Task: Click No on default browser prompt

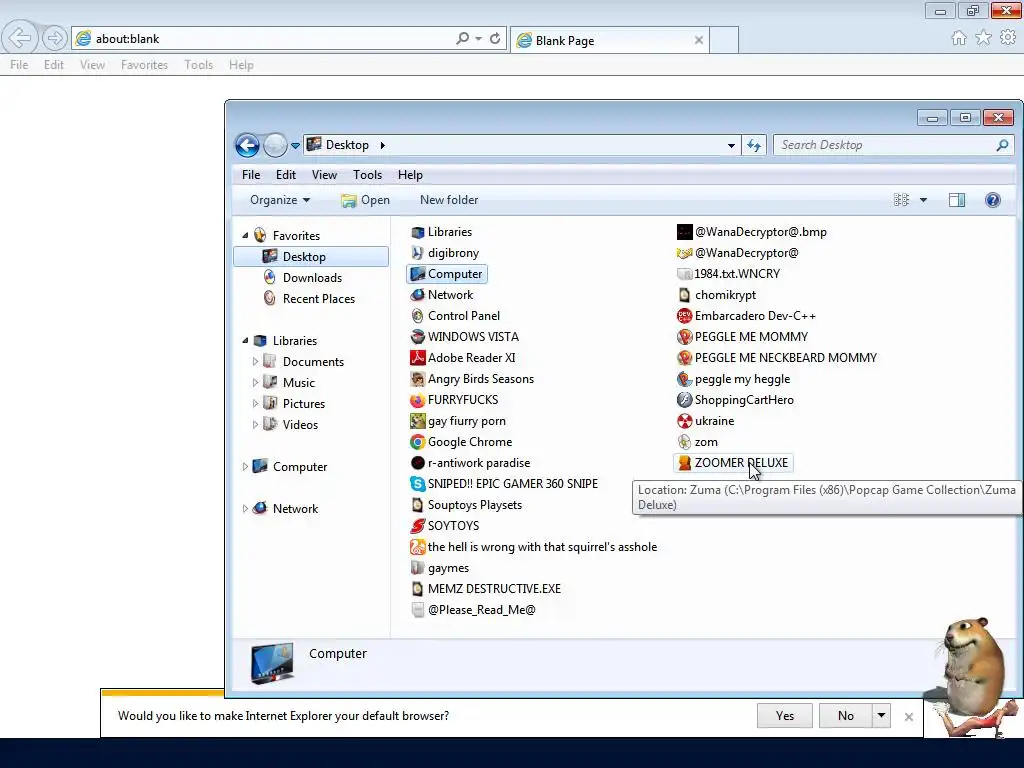Action: click(x=846, y=716)
